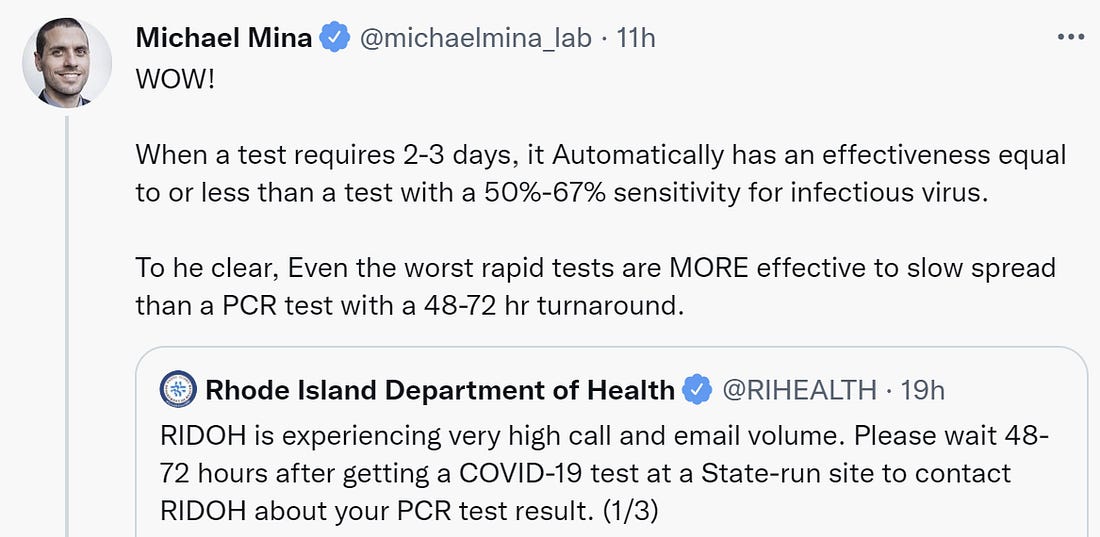The height and width of the screenshot is (537, 1100).
Task: Open the quoted tweet via the 19h timestamp
Action: point(923,389)
